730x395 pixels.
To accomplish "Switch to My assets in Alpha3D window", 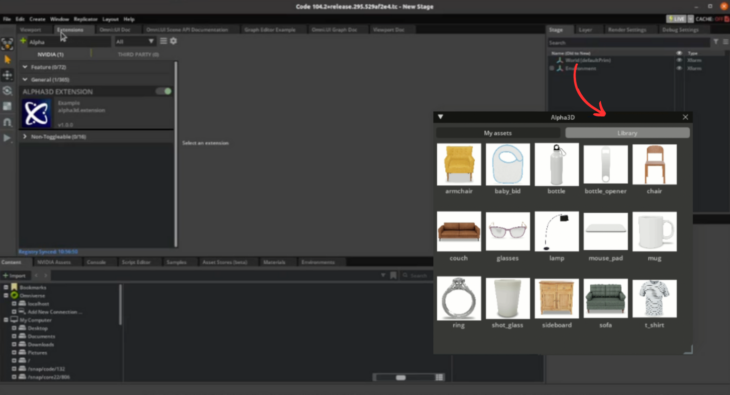I will point(498,133).
